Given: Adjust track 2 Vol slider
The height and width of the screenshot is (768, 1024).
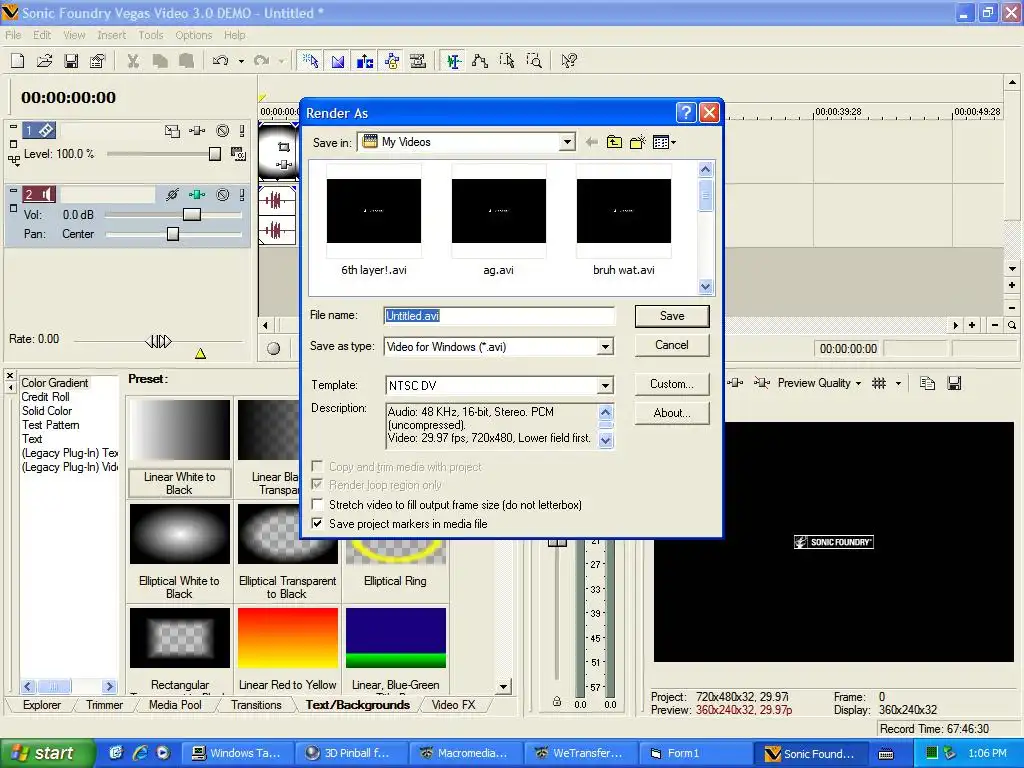Looking at the screenshot, I should [x=191, y=215].
